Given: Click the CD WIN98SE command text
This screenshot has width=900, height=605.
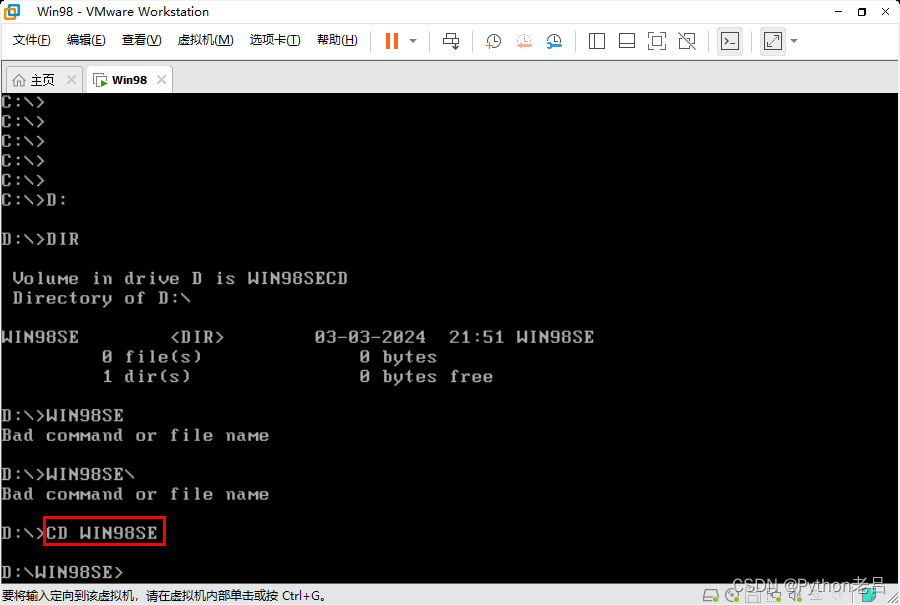Looking at the screenshot, I should coord(102,533).
